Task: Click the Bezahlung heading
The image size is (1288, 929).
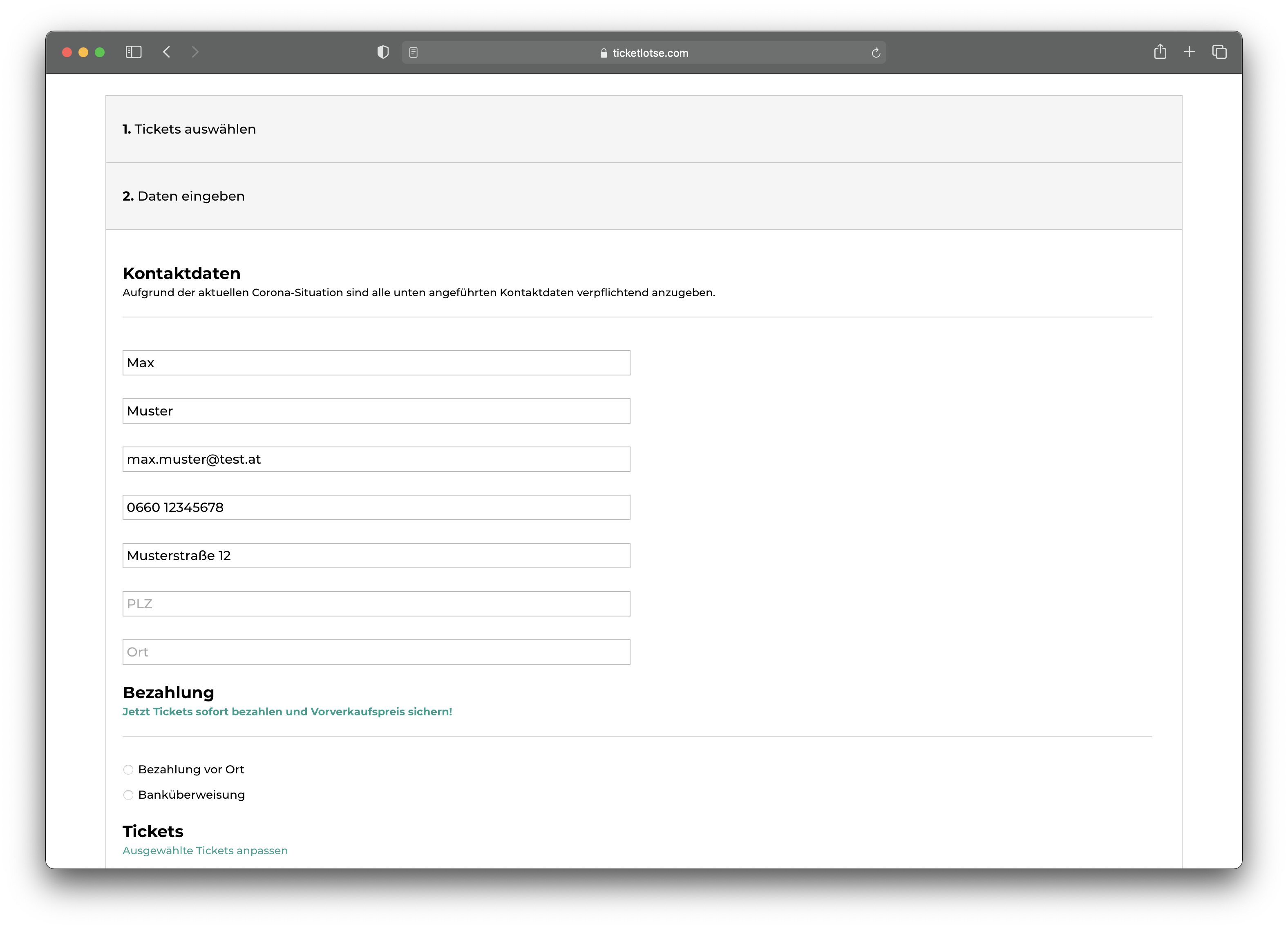Action: [168, 693]
